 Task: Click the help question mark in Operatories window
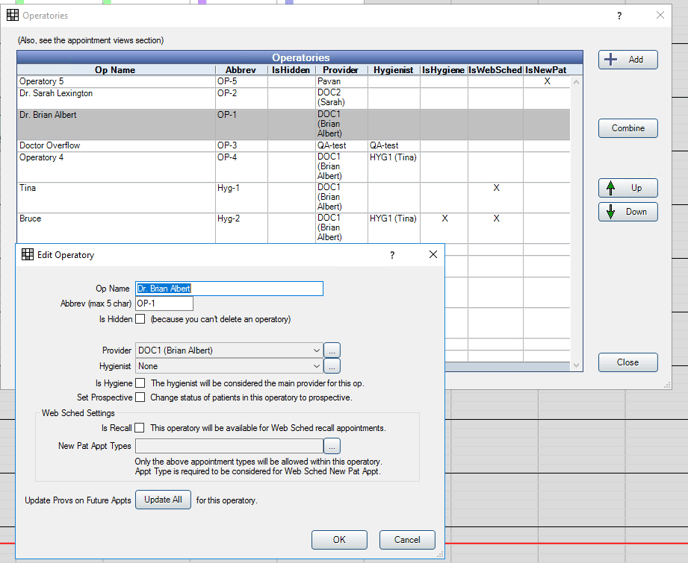(619, 16)
